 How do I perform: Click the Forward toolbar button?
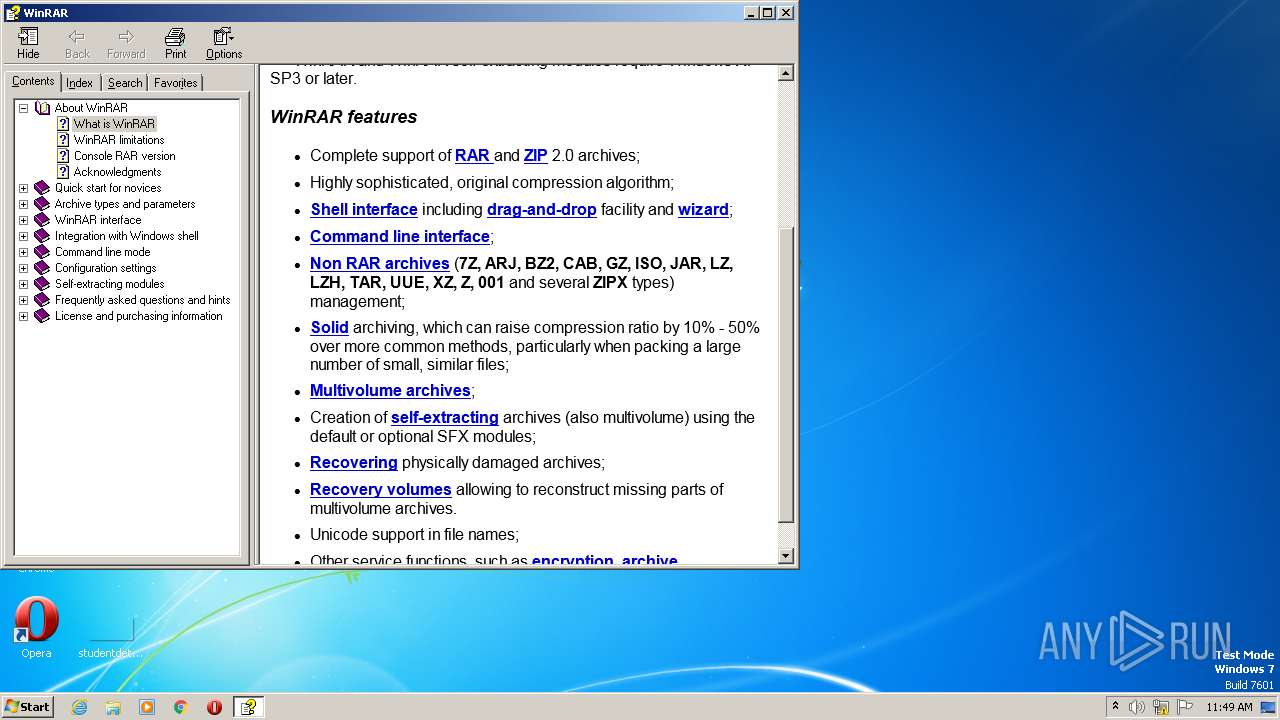(x=126, y=43)
